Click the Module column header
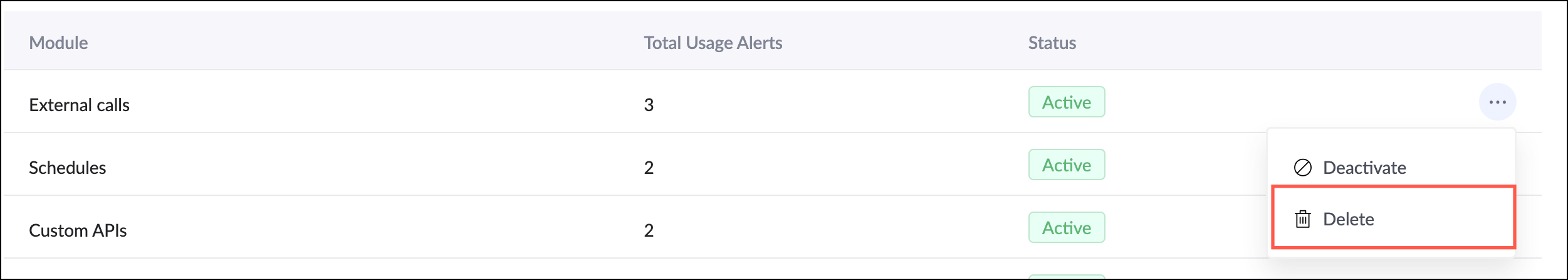This screenshot has height=280, width=1568. click(x=58, y=43)
